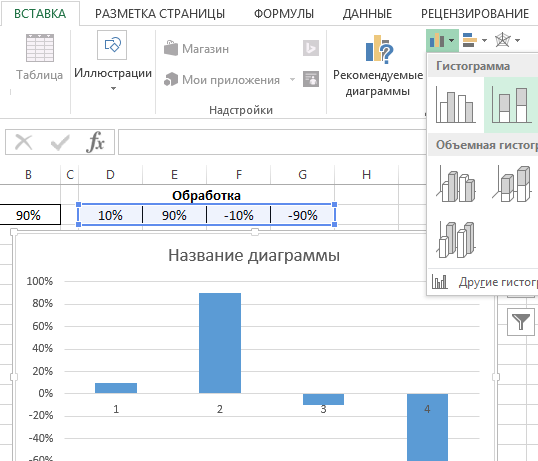The width and height of the screenshot is (538, 461).
Task: Select the clustered column chart thumbnail
Action: tap(456, 105)
